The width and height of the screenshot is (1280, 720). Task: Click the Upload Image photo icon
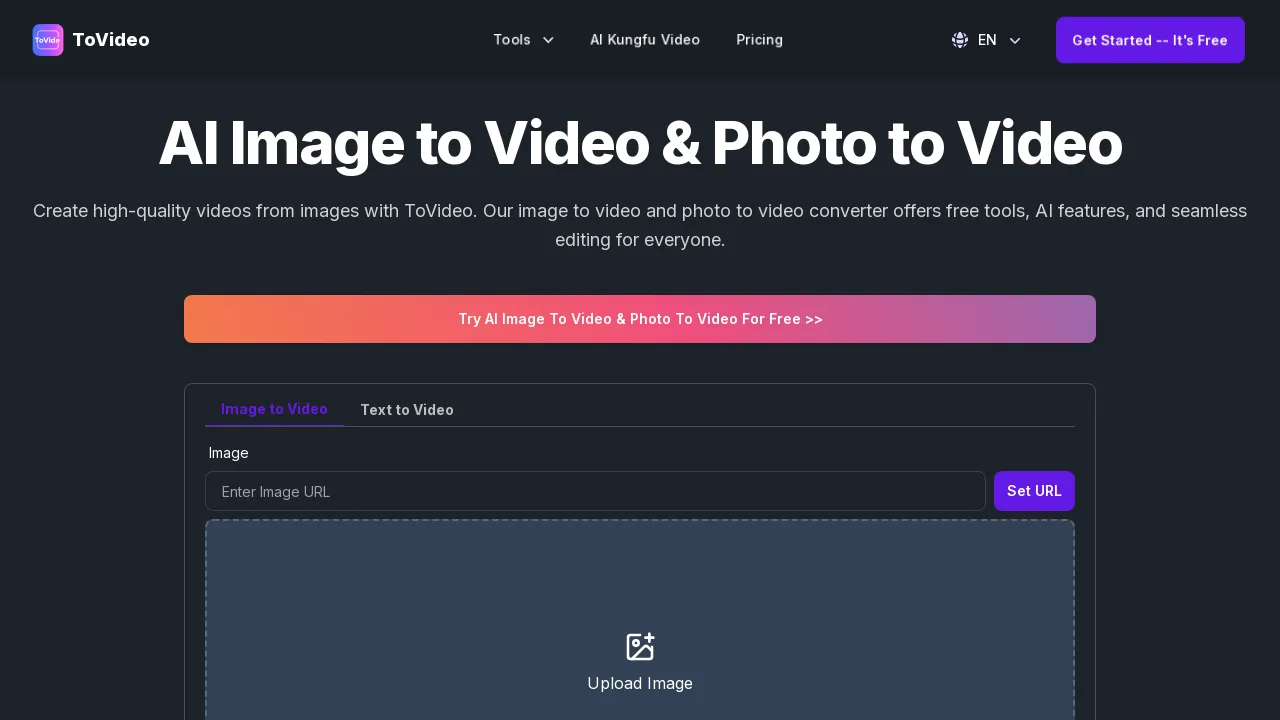[x=640, y=646]
